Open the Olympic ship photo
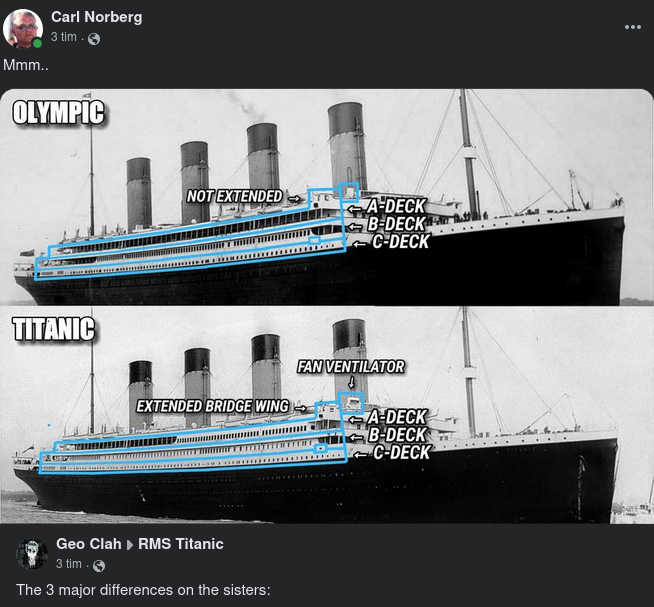 (x=327, y=197)
